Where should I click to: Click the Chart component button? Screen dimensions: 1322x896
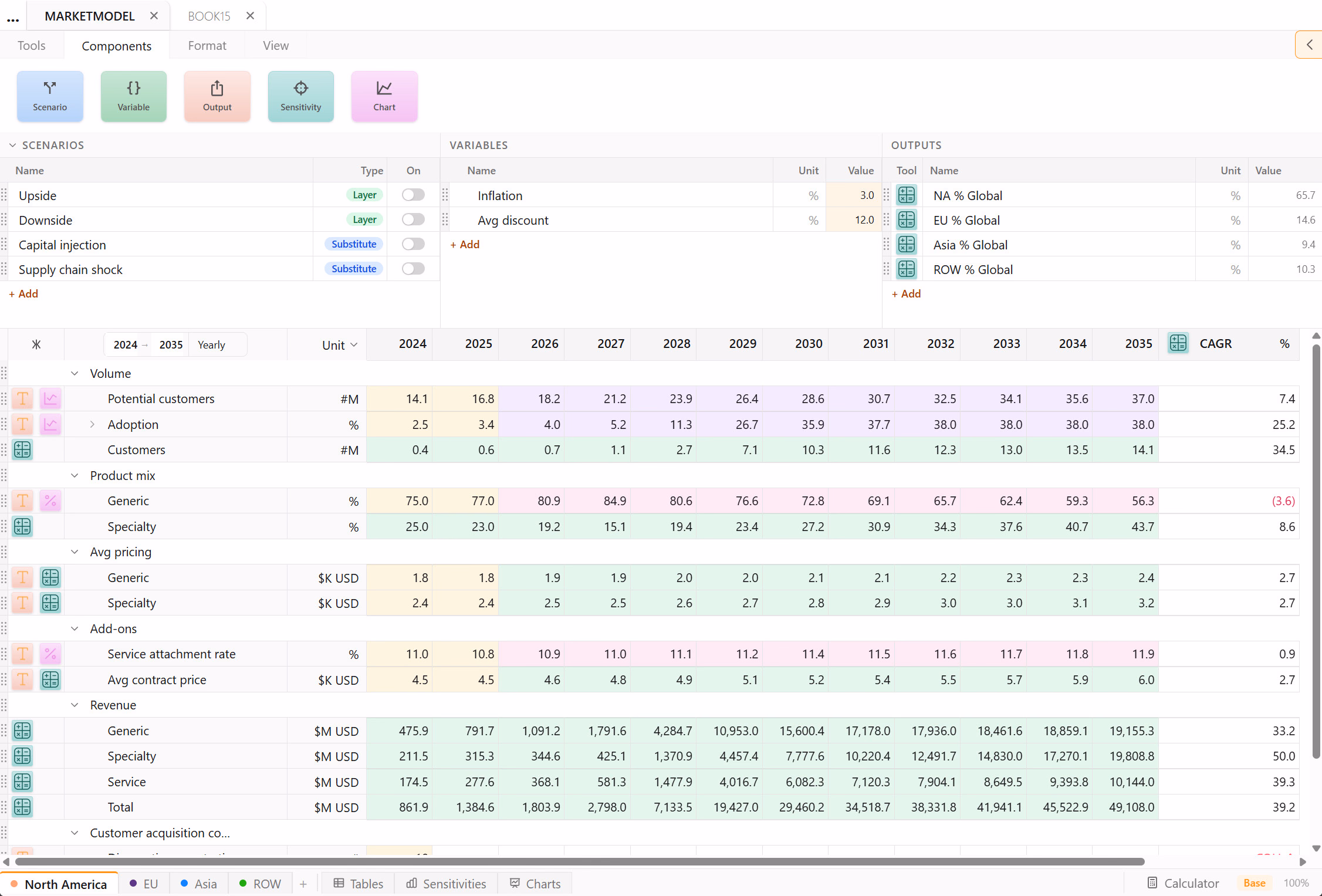(x=384, y=96)
